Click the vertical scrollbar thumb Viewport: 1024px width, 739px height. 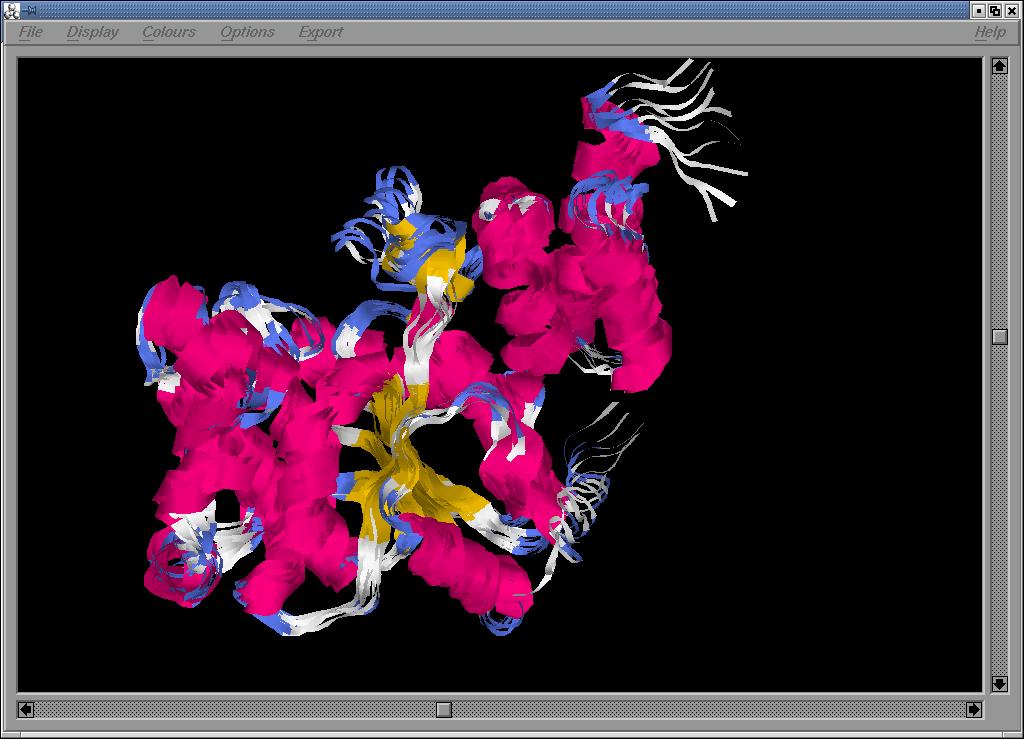pos(999,337)
